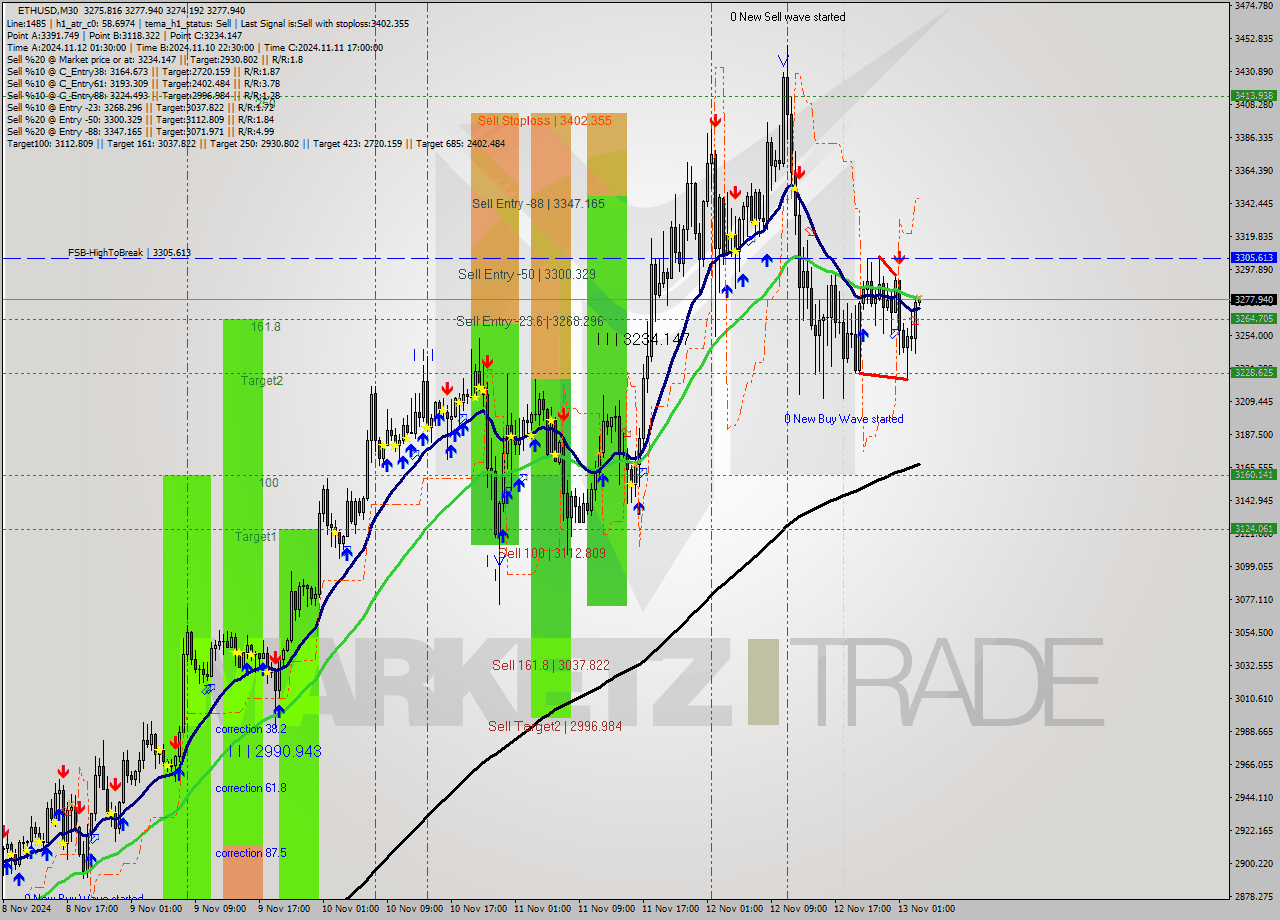Select the green 161.8 Fibonacci label
Image resolution: width=1280 pixels, height=920 pixels.
tap(265, 327)
